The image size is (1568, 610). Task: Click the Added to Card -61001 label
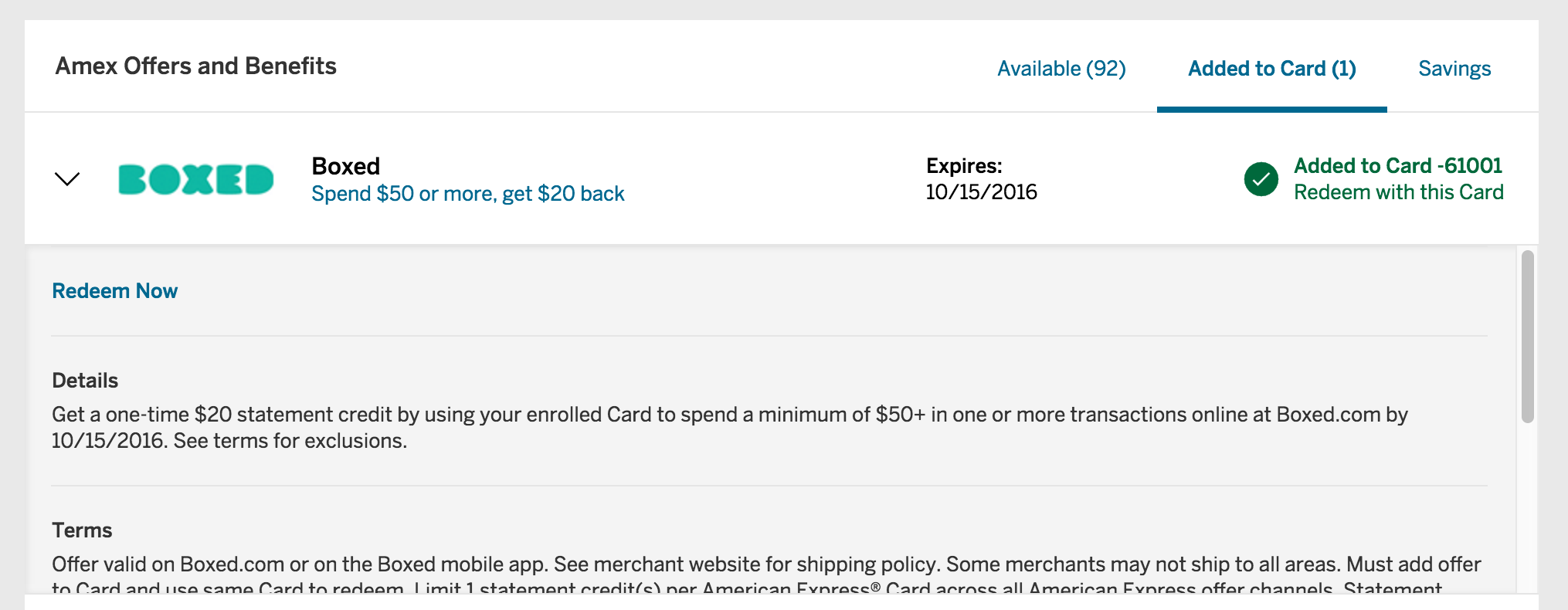coord(1397,164)
